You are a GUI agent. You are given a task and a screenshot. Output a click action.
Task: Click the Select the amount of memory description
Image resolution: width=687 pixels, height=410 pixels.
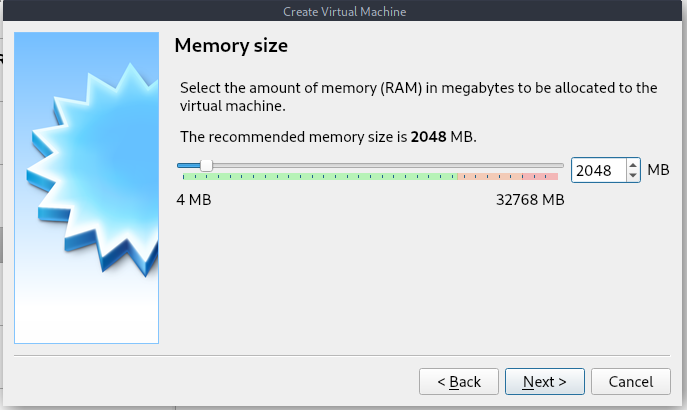(418, 97)
